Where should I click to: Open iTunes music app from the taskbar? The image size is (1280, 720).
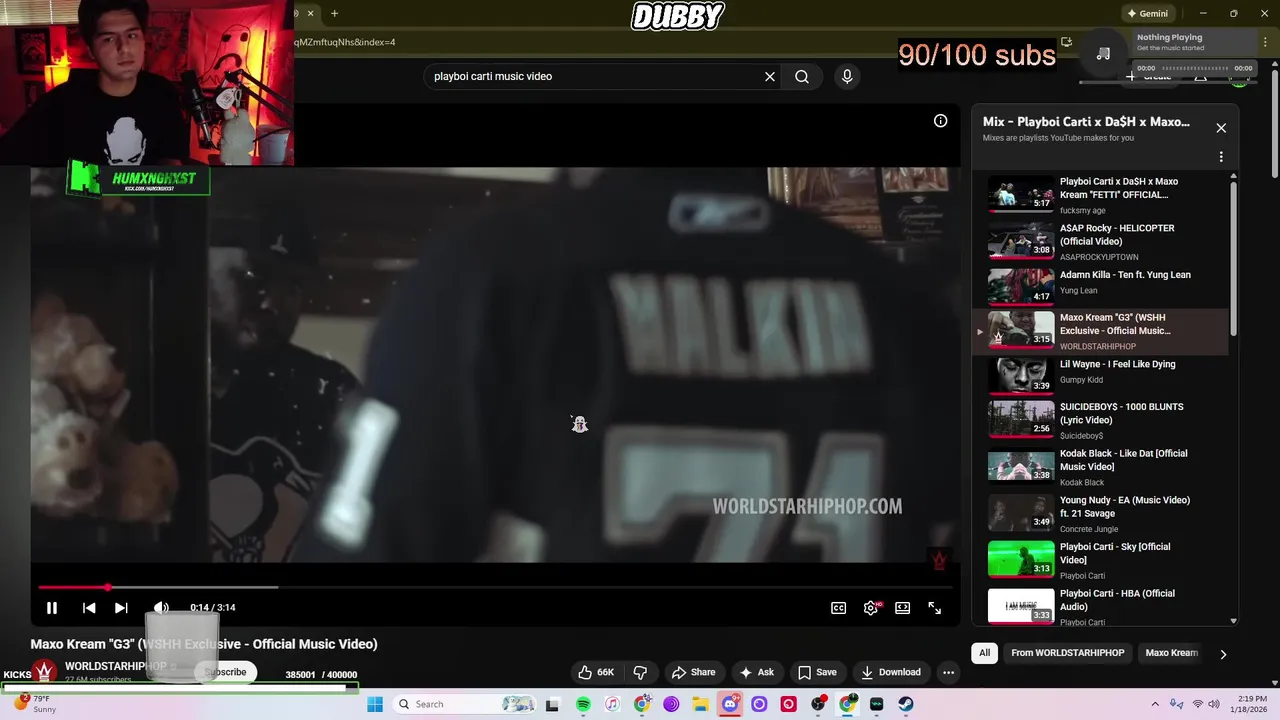[x=612, y=704]
